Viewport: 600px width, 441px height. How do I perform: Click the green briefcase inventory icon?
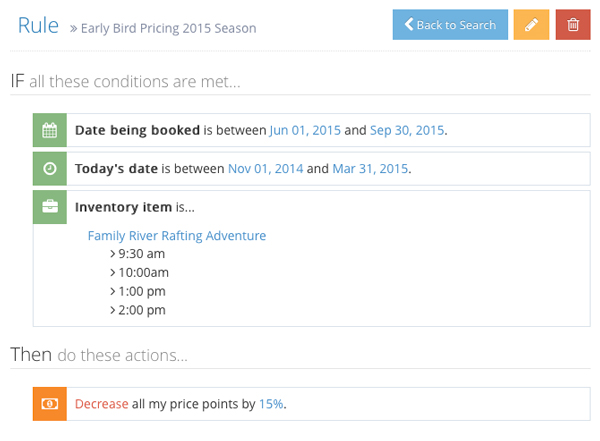click(49, 207)
